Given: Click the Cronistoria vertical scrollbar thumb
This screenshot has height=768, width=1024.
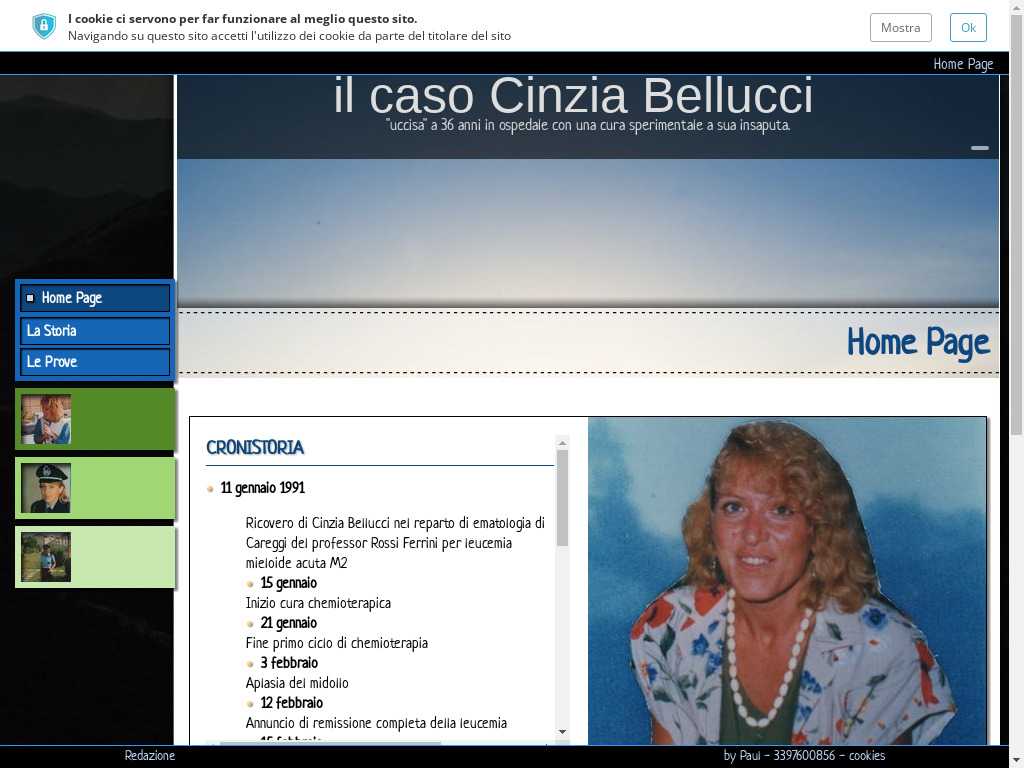Looking at the screenshot, I should [x=562, y=497].
